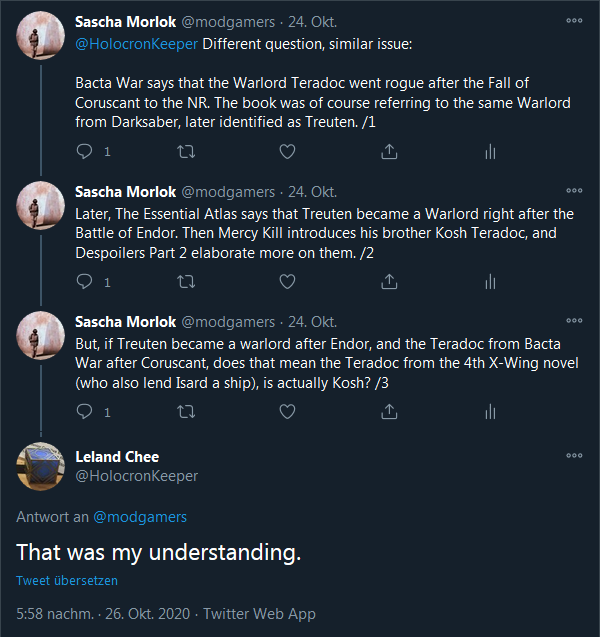Retweet the first tweet ending in /1
The image size is (600, 637).
[186, 151]
